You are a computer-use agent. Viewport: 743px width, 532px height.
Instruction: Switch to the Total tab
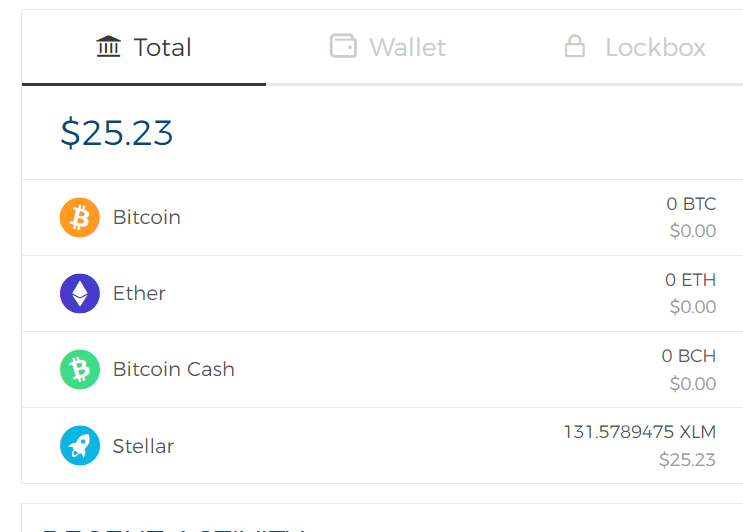(144, 47)
